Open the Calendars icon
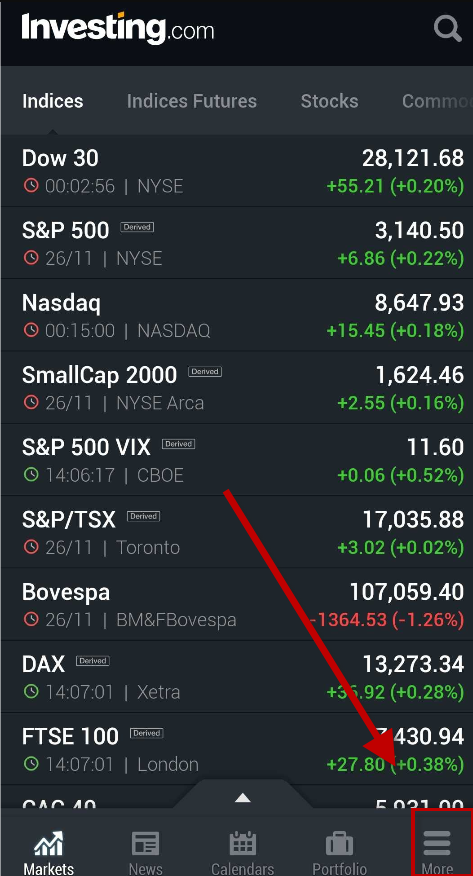This screenshot has height=876, width=473. coord(242,844)
